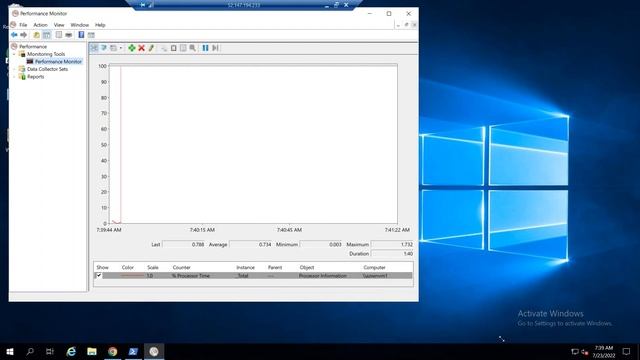Click the Color column header

click(128, 267)
